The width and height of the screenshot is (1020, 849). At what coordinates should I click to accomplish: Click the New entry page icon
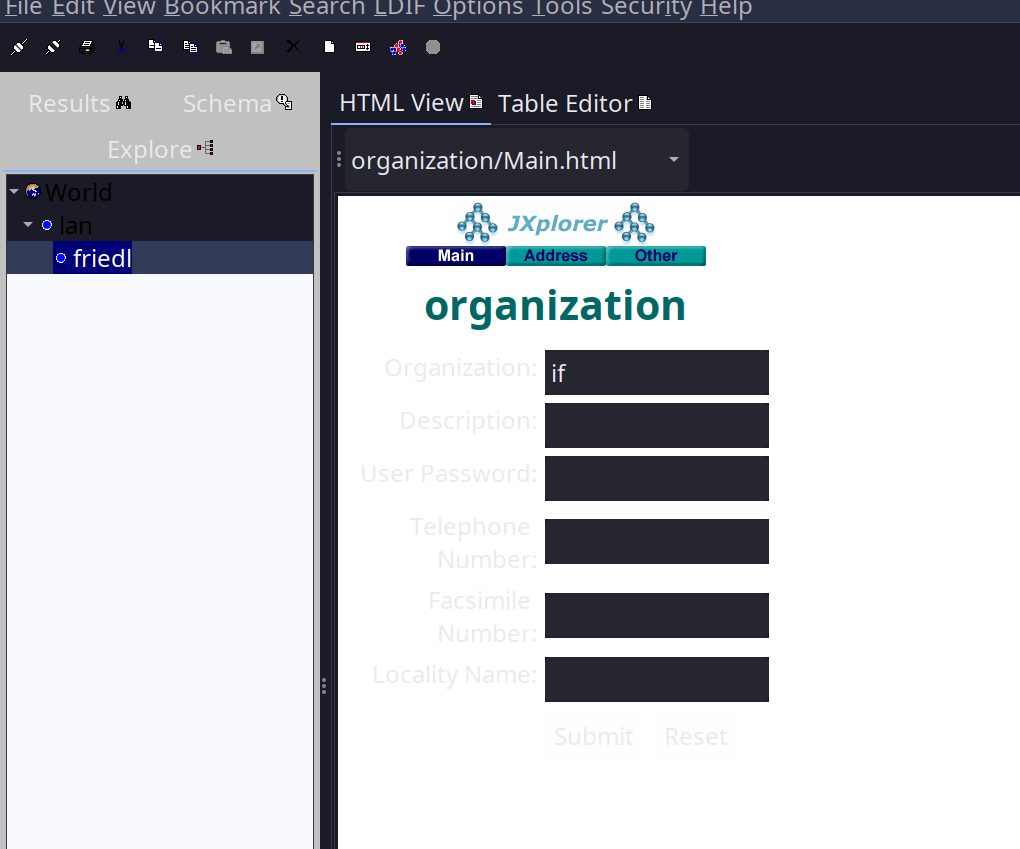point(329,47)
